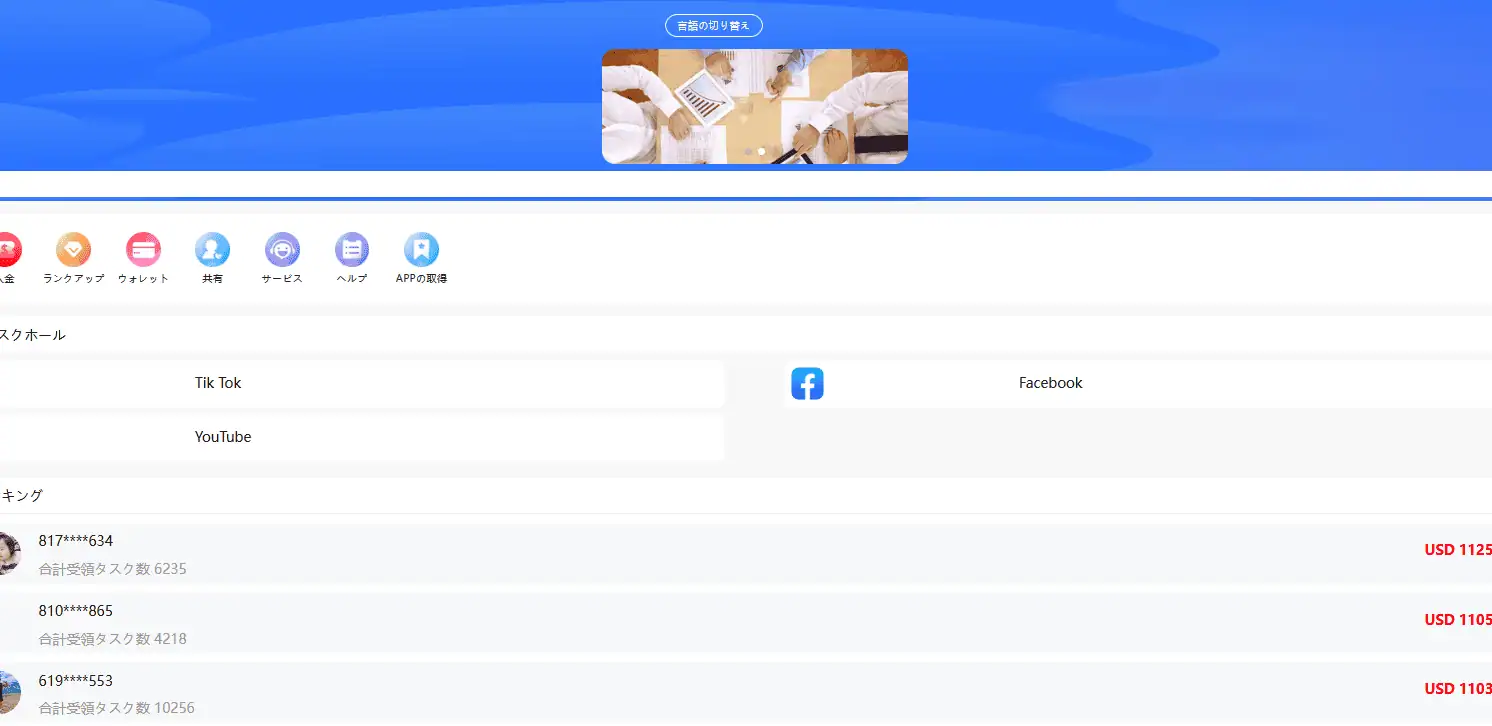1492x726 pixels.
Task: Click the ヘルプ help list icon
Action: 351,250
